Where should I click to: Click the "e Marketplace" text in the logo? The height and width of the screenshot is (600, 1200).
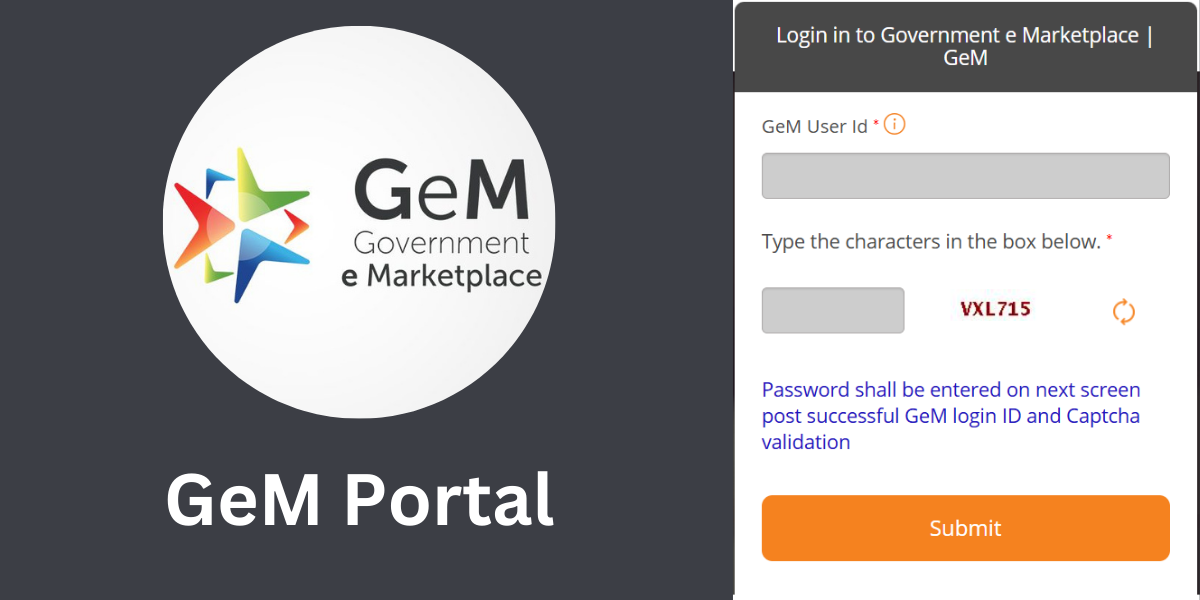click(x=442, y=276)
